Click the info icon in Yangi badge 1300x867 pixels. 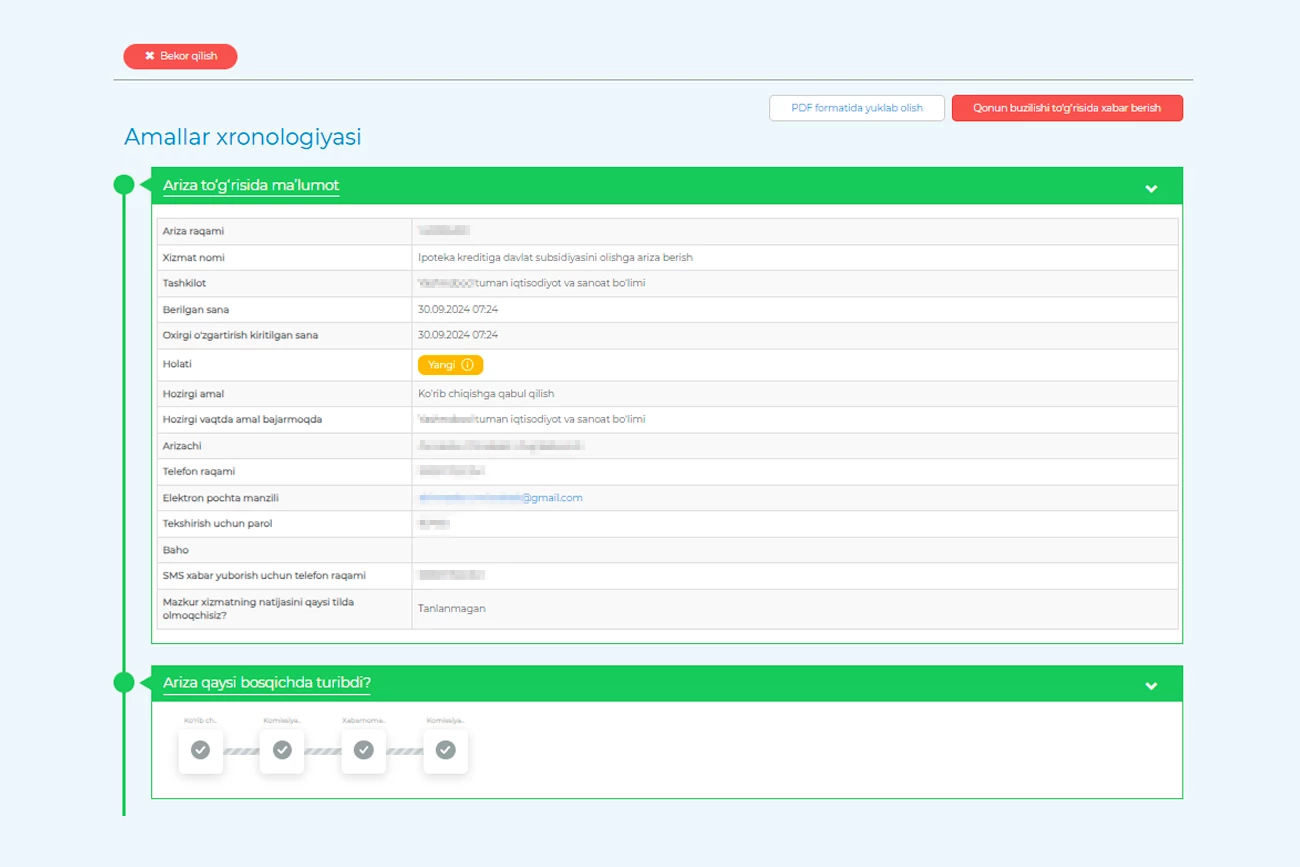(467, 365)
